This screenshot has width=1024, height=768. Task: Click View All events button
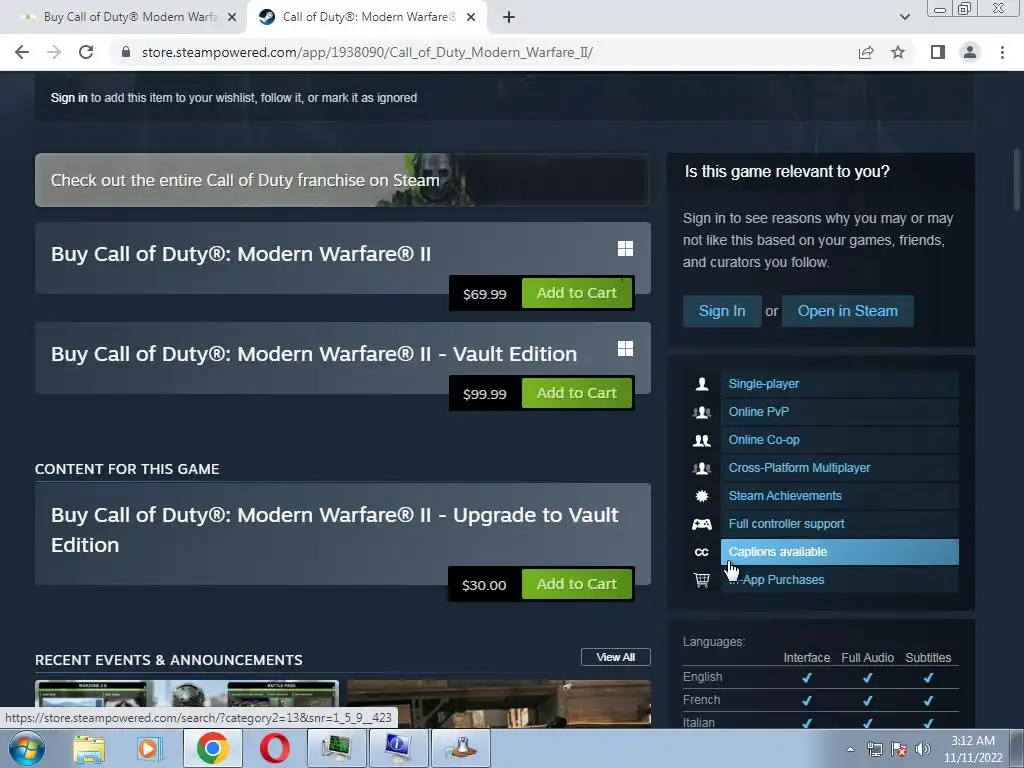click(x=615, y=657)
